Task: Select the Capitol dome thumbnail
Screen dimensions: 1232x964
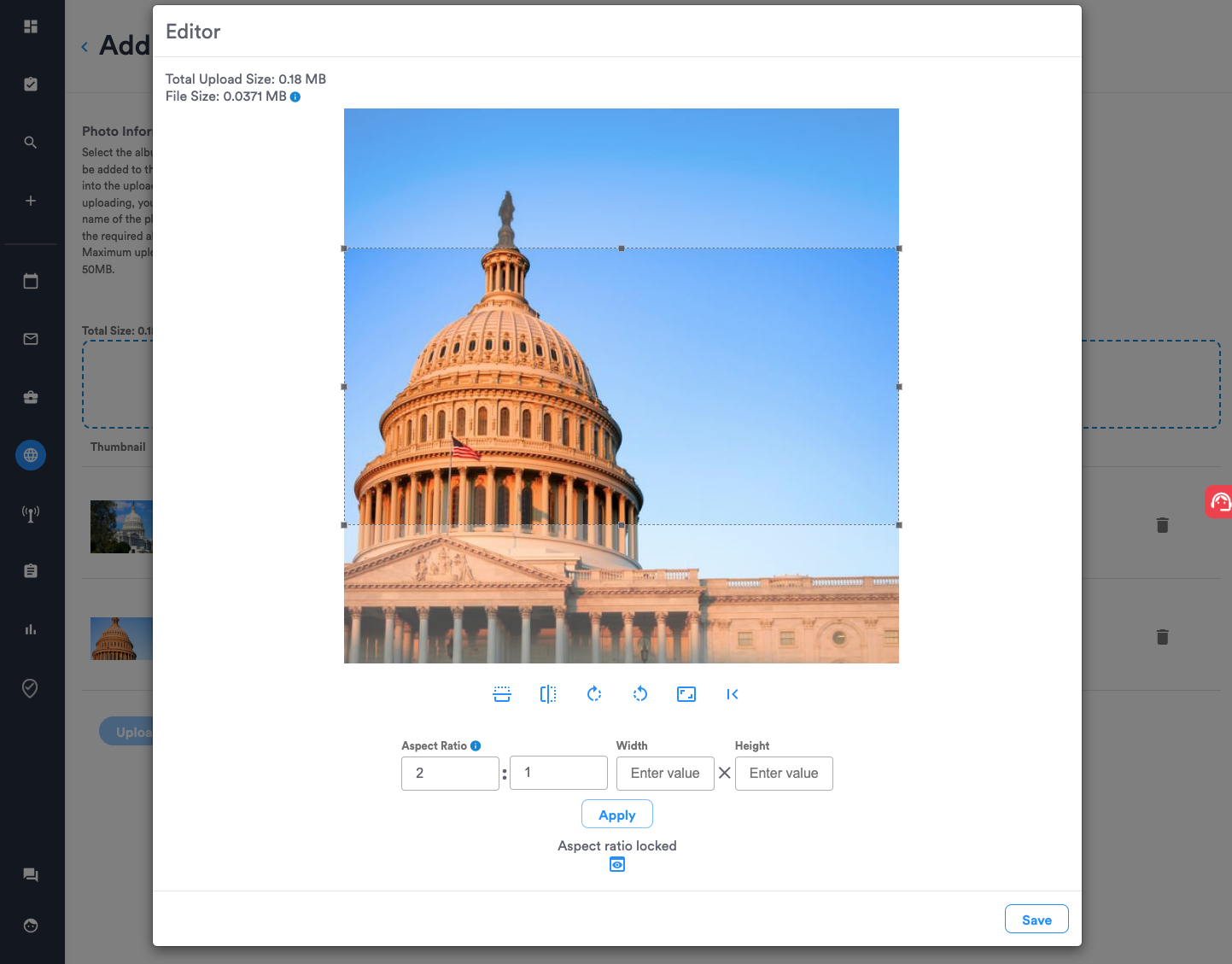Action: point(121,638)
